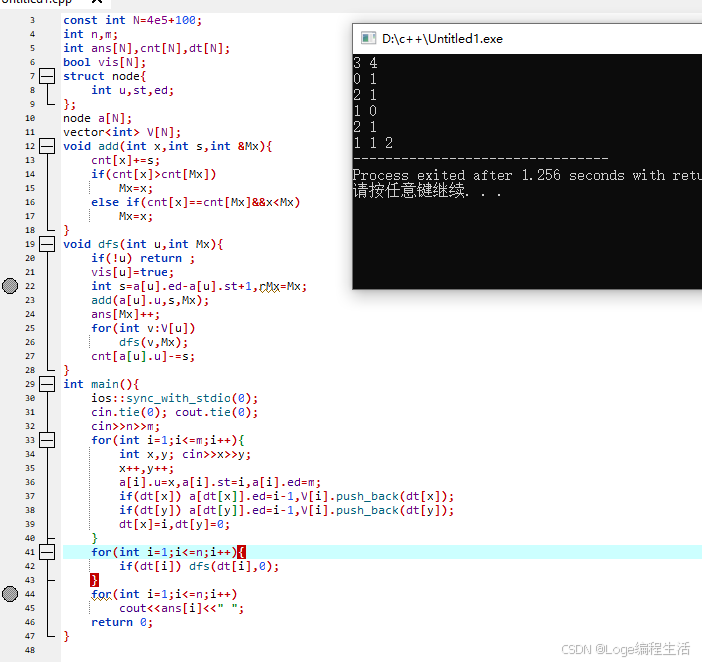702x662 pixels.
Task: Collapse the main function fold at line 29
Action: tap(47, 384)
